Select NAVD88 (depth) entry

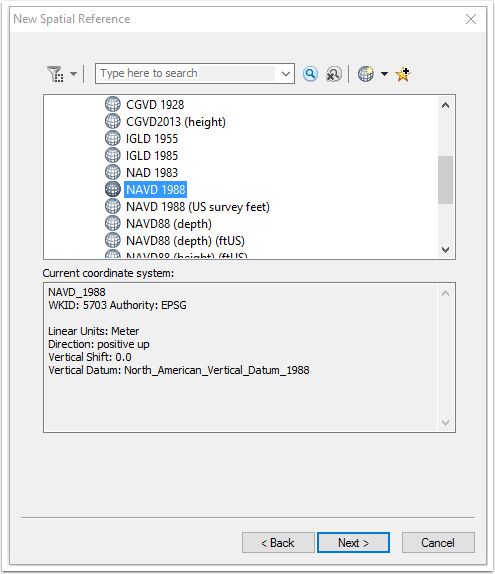tap(169, 224)
